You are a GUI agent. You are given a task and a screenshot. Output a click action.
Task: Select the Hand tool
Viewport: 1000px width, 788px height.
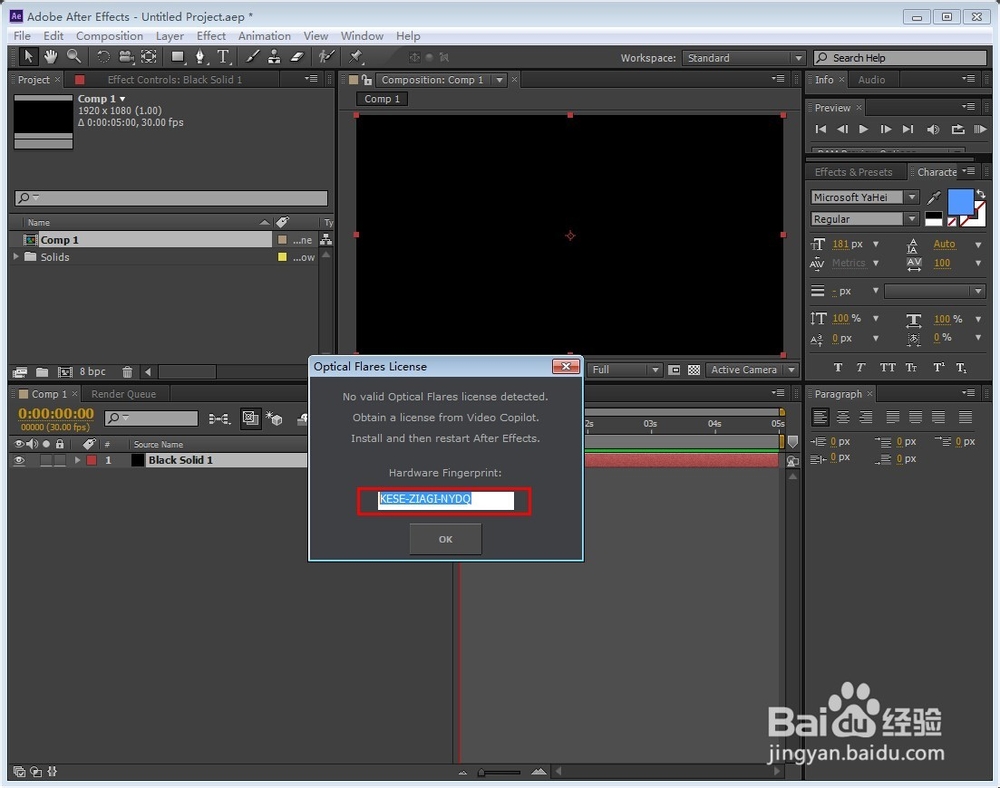pos(50,57)
